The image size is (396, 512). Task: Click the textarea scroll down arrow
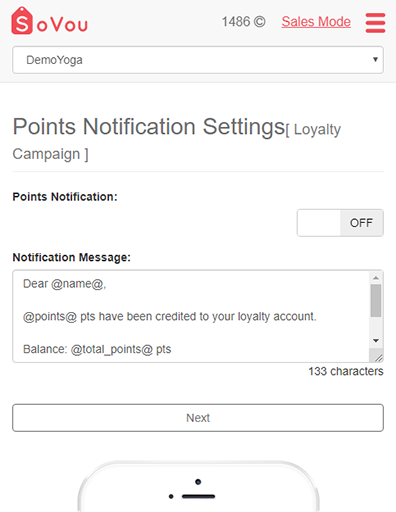click(376, 341)
